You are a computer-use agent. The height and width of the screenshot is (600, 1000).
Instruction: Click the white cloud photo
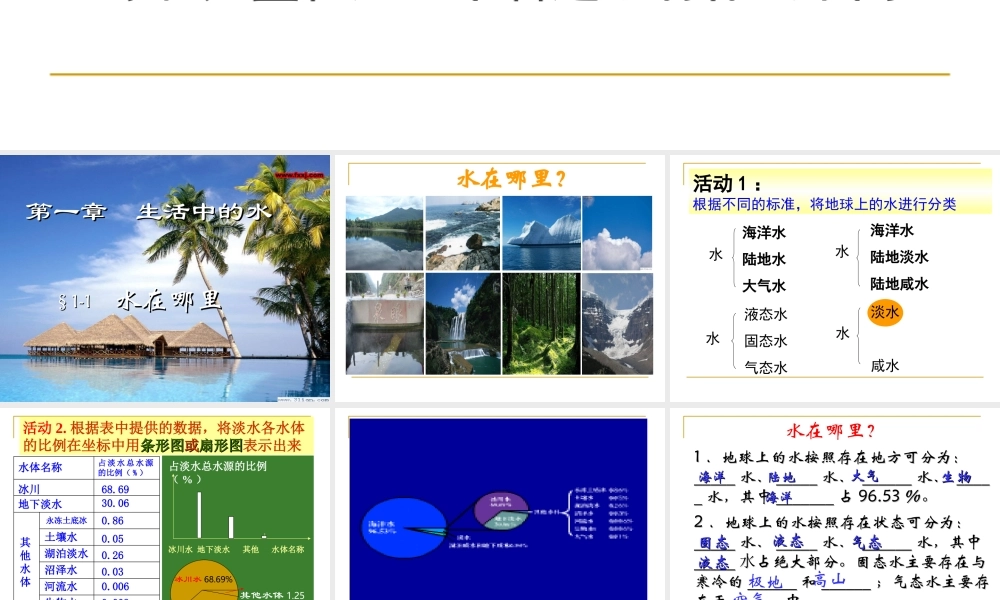point(617,233)
